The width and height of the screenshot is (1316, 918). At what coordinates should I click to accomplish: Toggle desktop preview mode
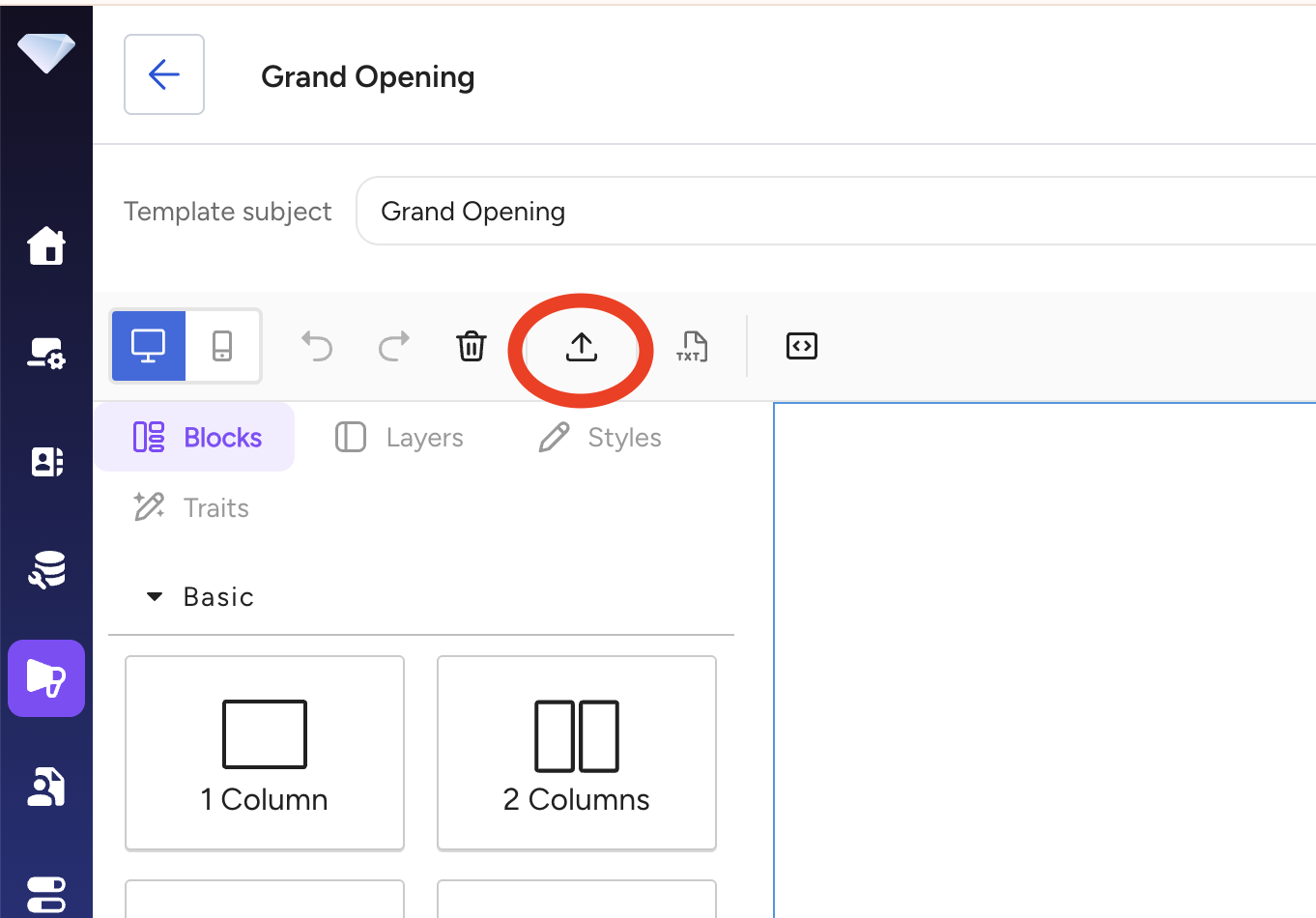[x=149, y=345]
